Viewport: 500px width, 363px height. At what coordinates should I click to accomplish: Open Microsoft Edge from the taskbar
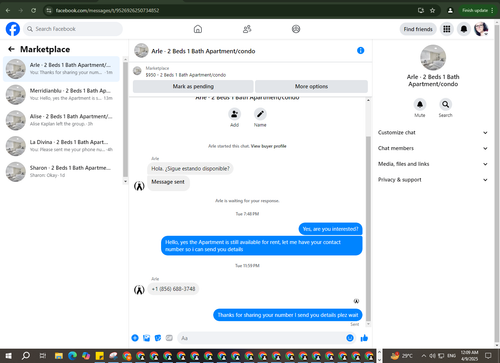73,356
